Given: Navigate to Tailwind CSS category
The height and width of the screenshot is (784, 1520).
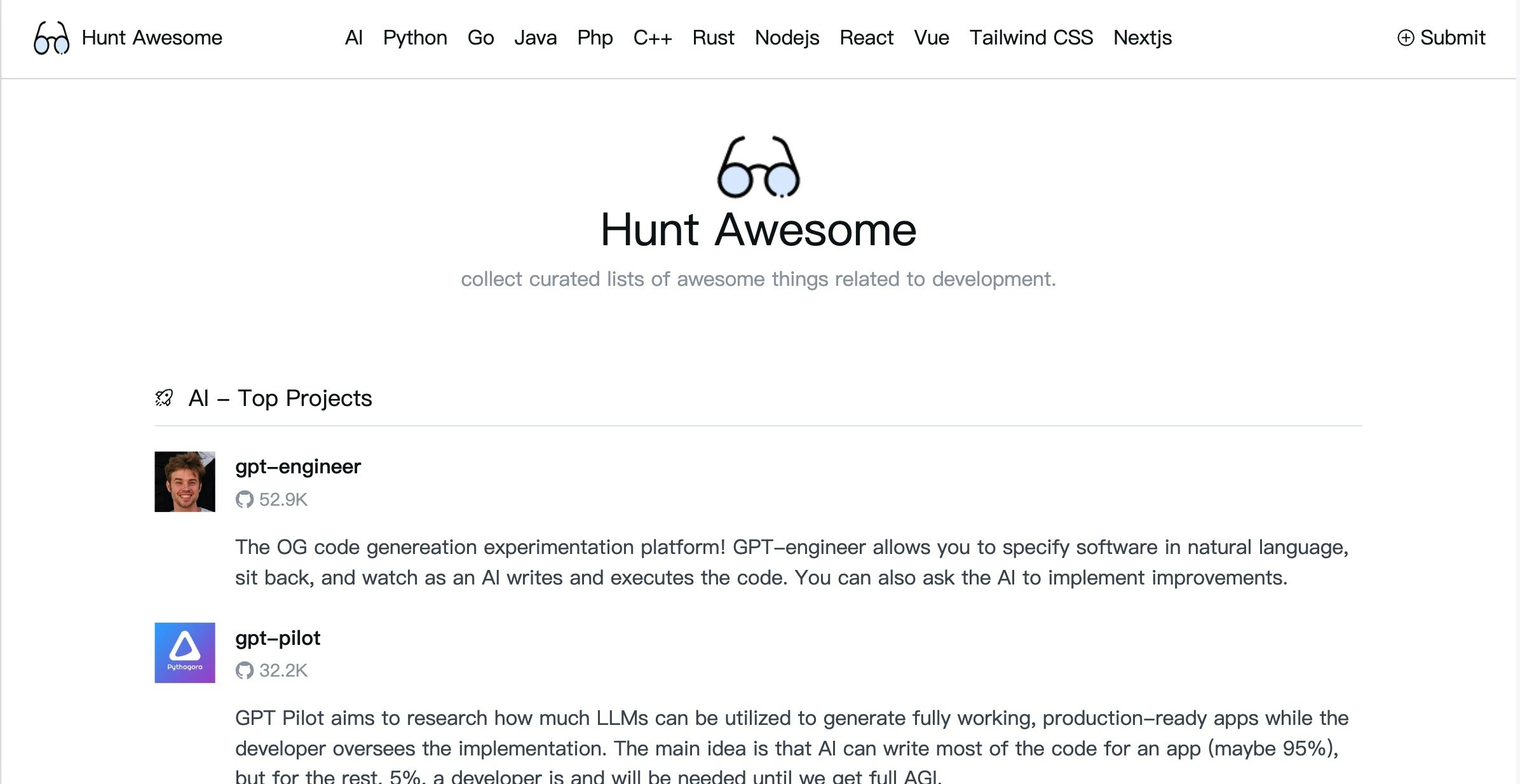Looking at the screenshot, I should [1031, 38].
